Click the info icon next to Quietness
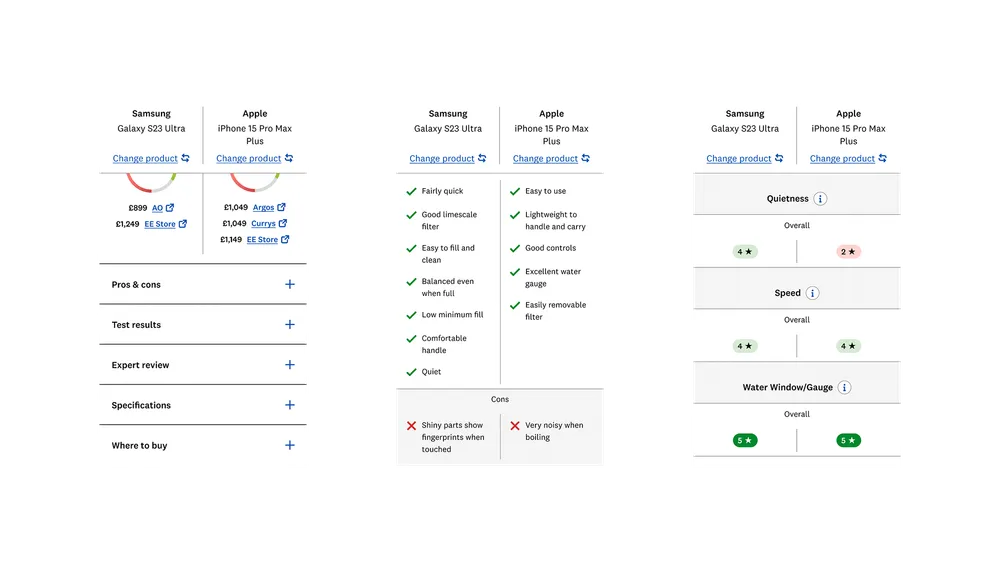 click(820, 199)
